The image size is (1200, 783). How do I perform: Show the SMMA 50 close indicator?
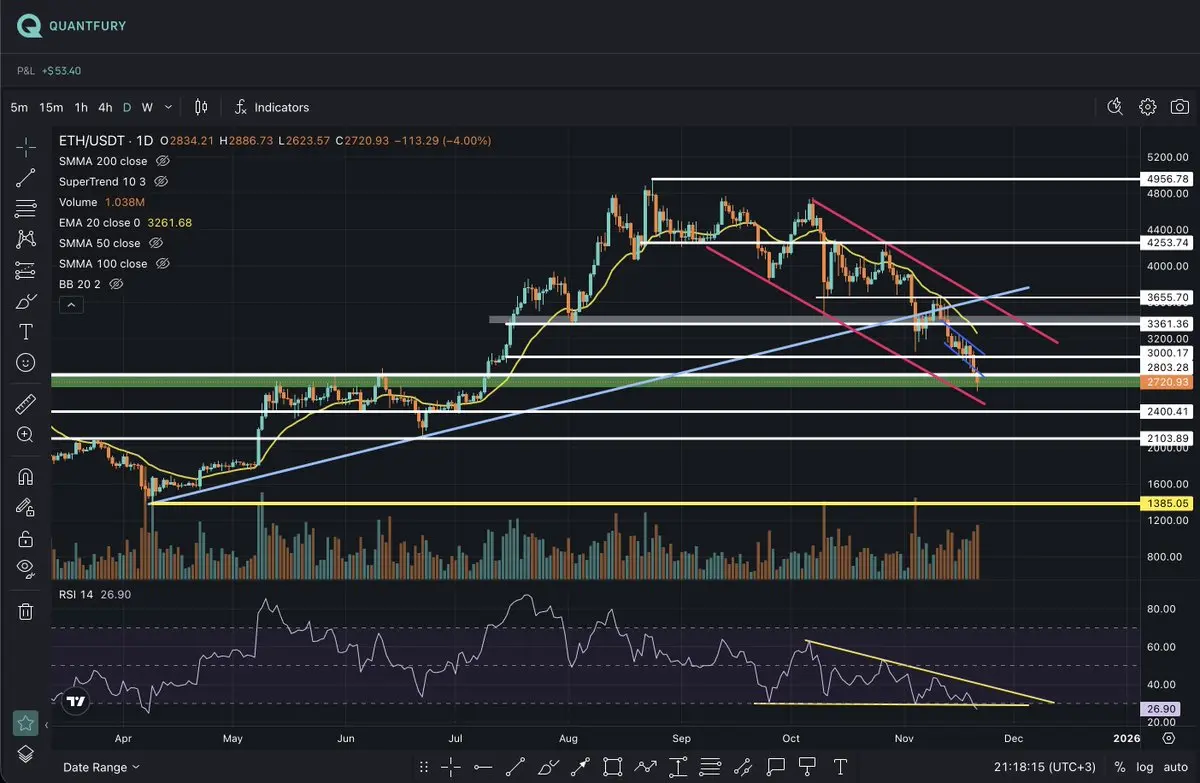coord(157,243)
